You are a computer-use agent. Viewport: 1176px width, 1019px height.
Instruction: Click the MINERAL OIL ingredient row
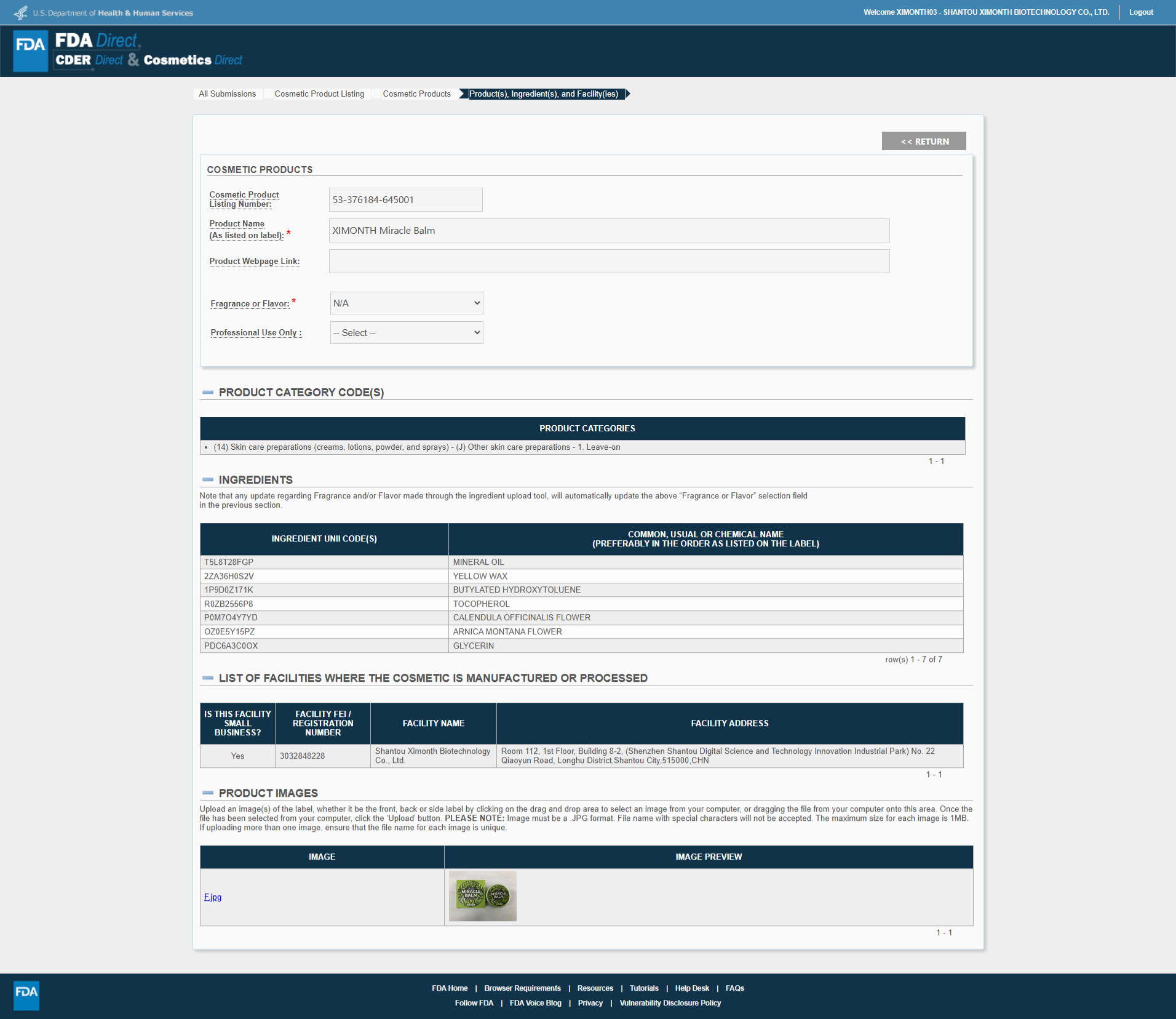click(582, 562)
